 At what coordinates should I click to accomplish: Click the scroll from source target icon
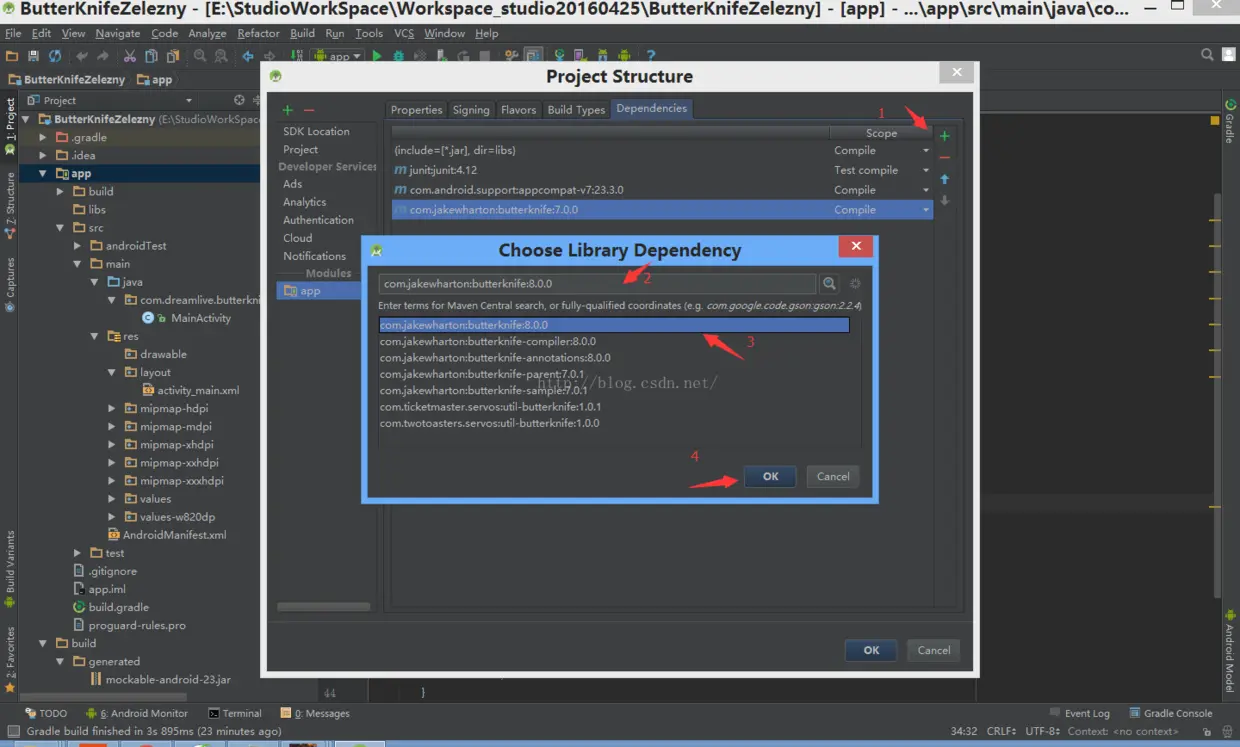(x=239, y=100)
